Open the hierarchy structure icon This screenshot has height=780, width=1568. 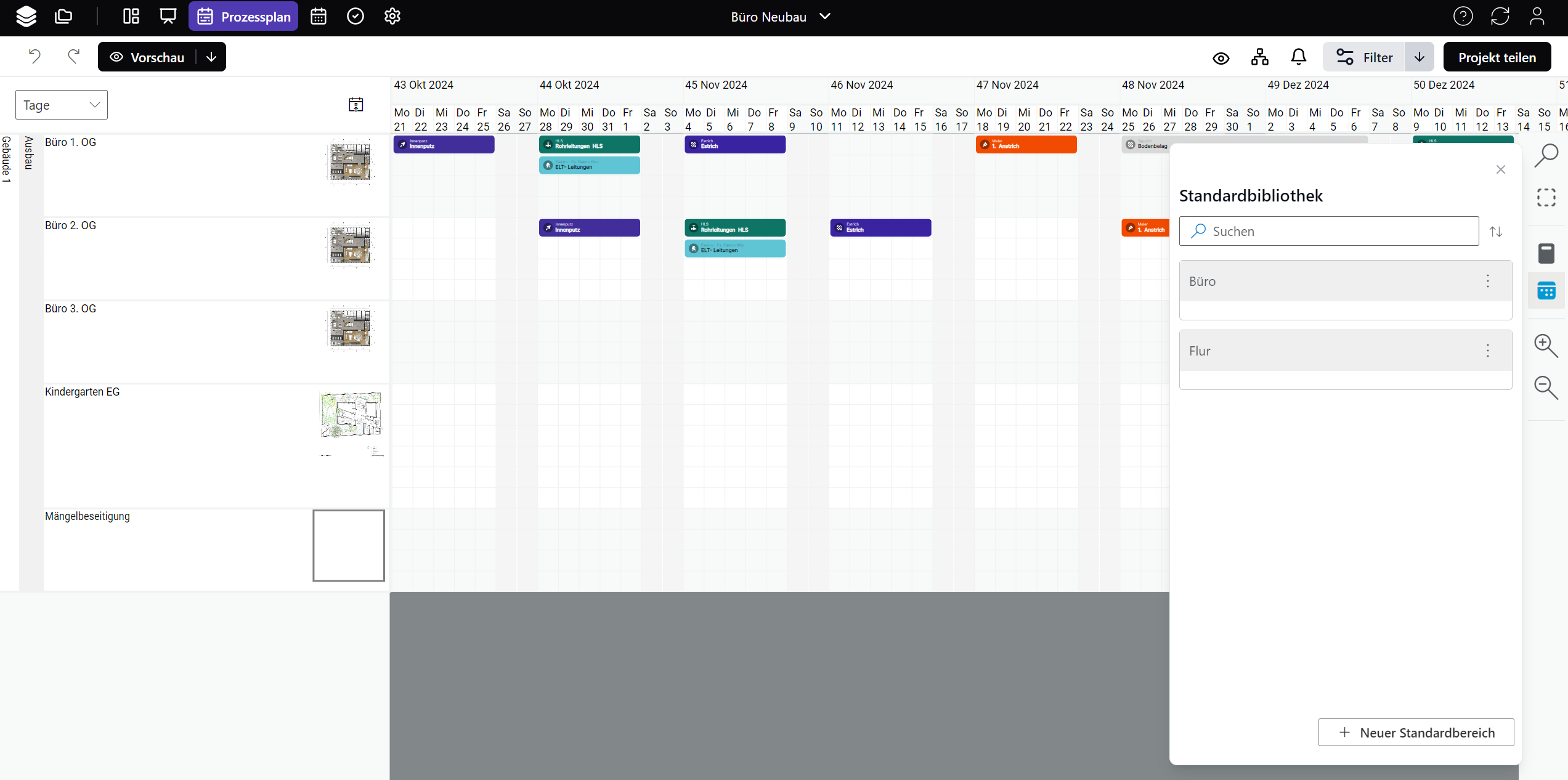(x=1259, y=57)
